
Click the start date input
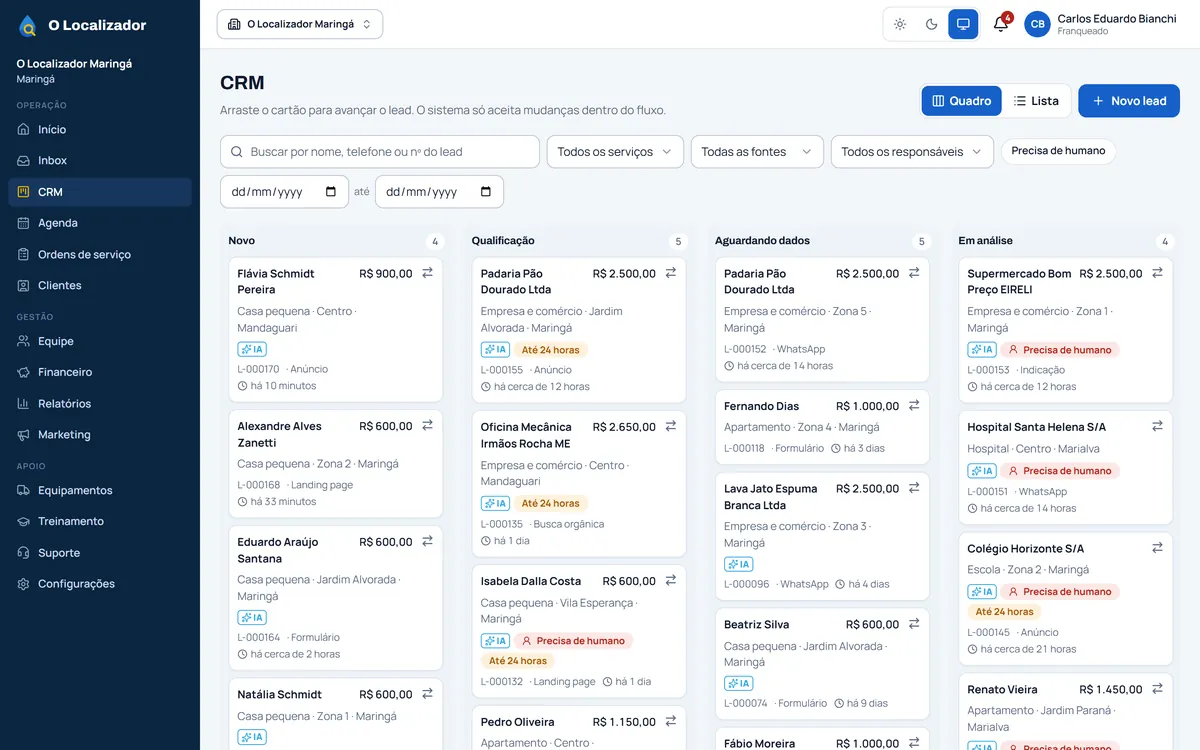coord(284,192)
